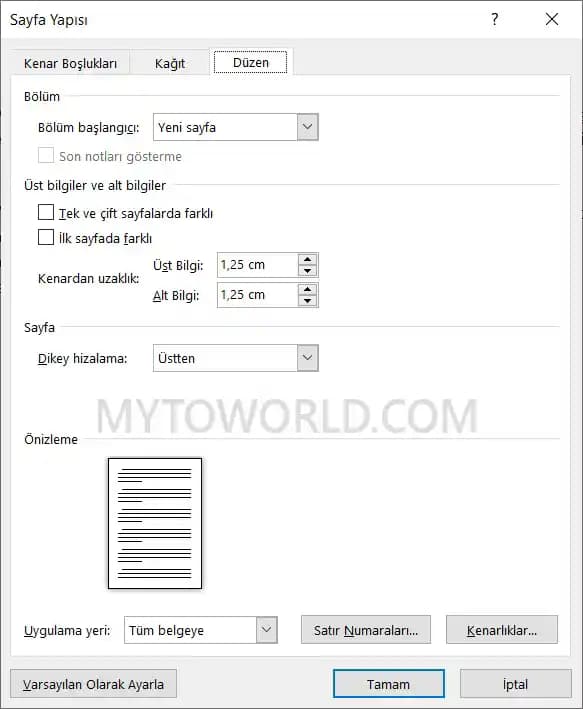This screenshot has width=583, height=709.
Task: Click the page preview thumbnail
Action: coord(155,523)
